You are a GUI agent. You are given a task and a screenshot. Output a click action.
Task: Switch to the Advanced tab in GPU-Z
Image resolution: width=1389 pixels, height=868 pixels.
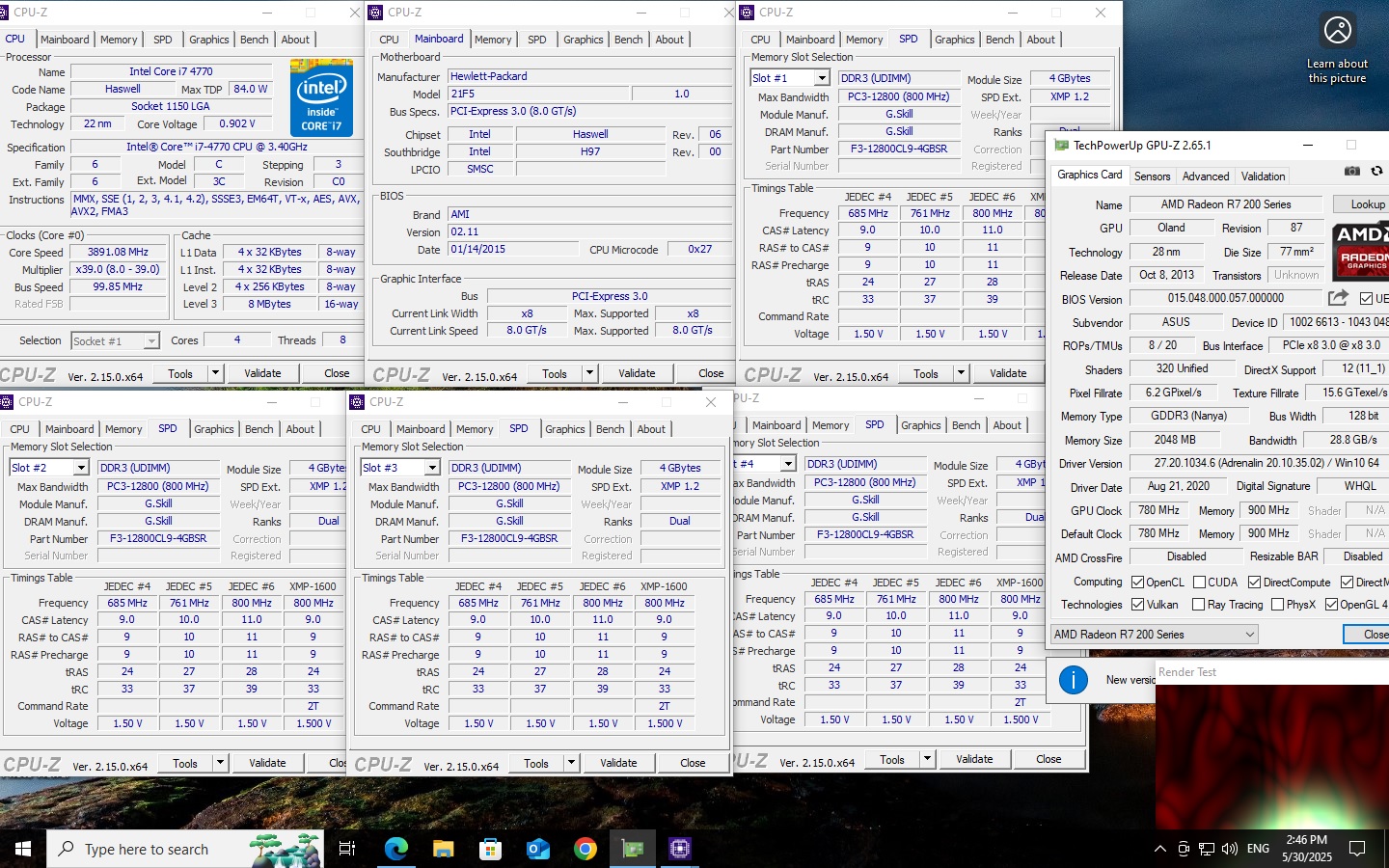(1205, 176)
